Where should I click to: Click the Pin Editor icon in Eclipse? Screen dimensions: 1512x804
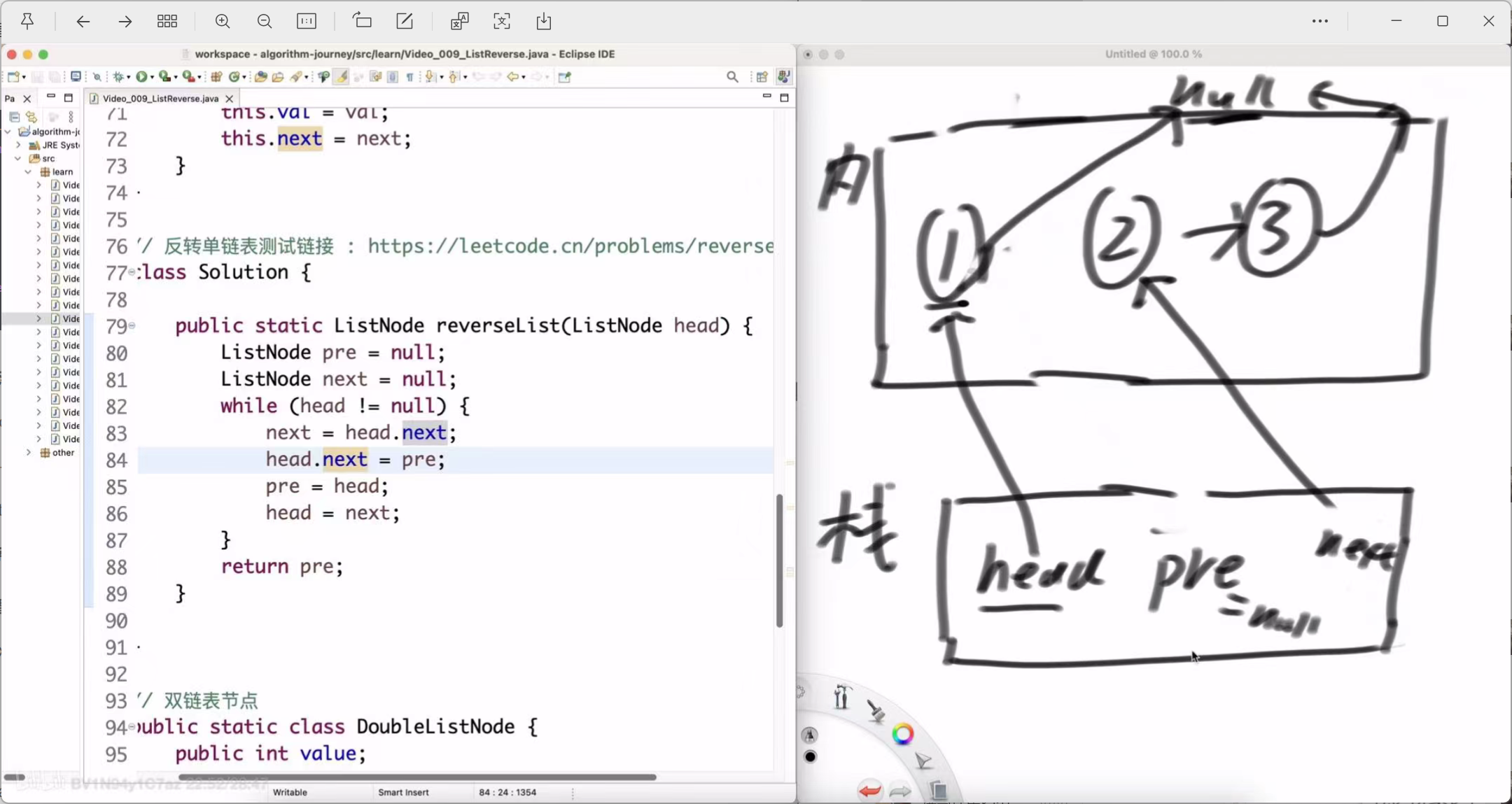point(565,77)
